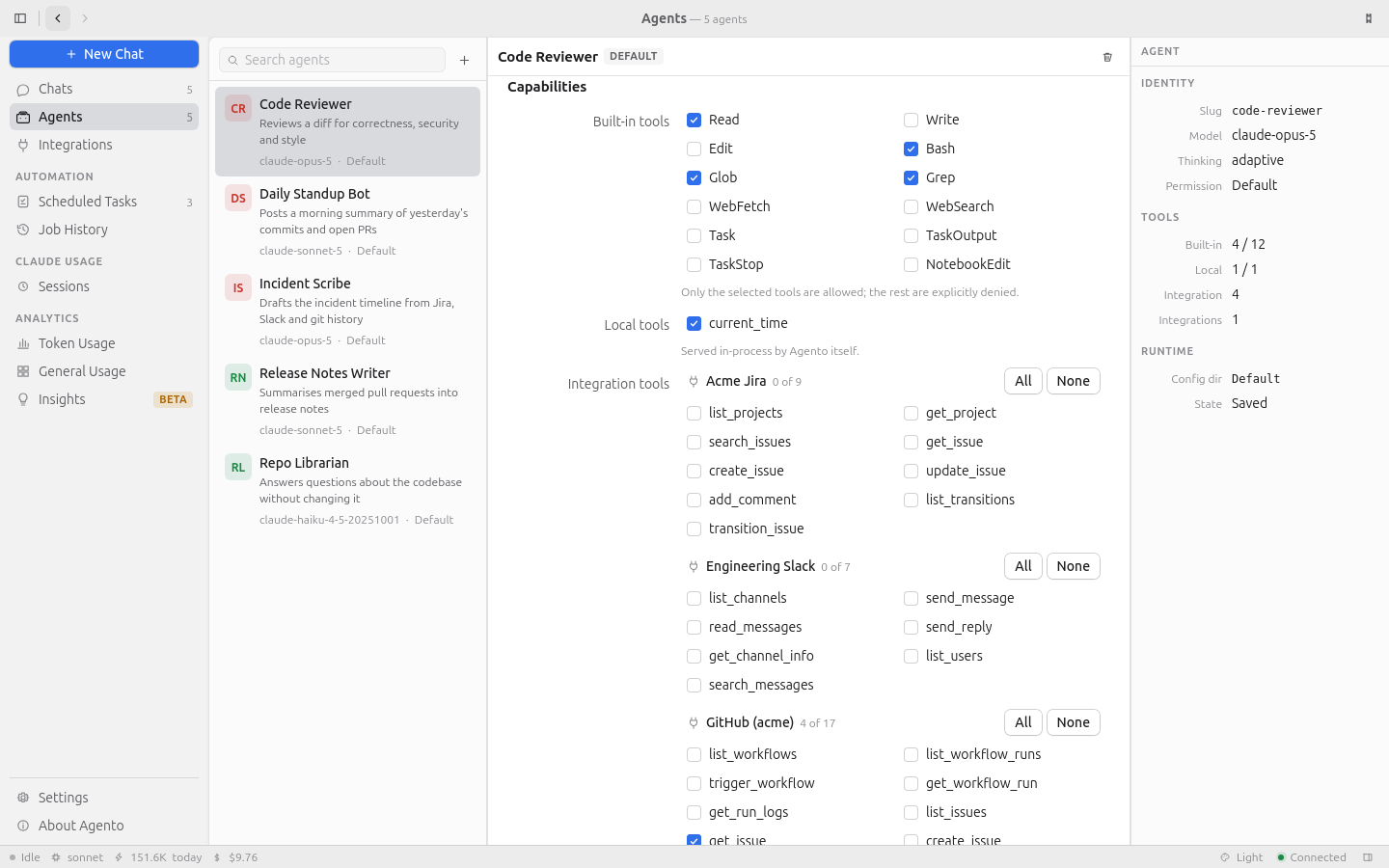Select the Incident Scribe agent

(x=347, y=311)
